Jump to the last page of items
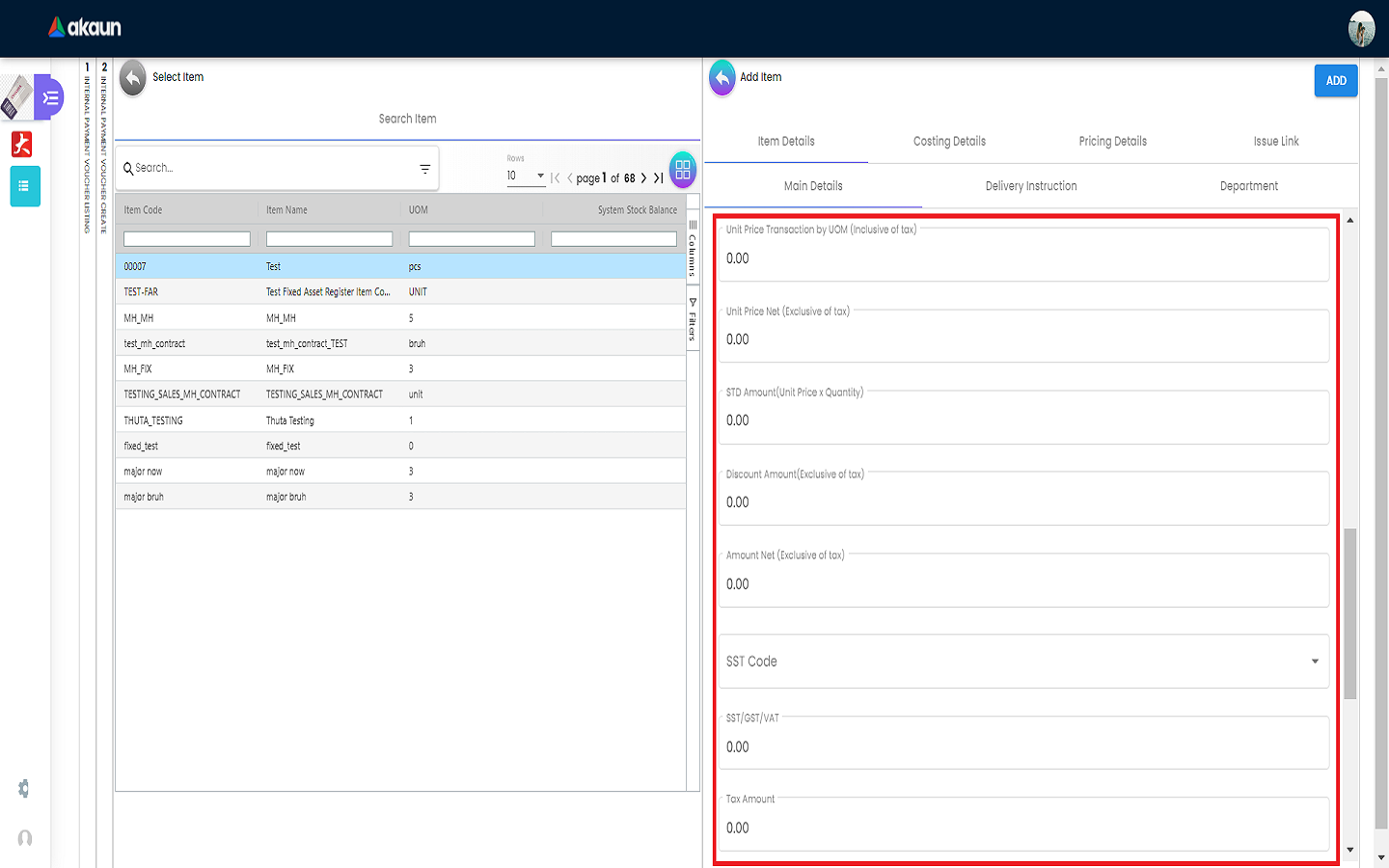 pyautogui.click(x=658, y=178)
